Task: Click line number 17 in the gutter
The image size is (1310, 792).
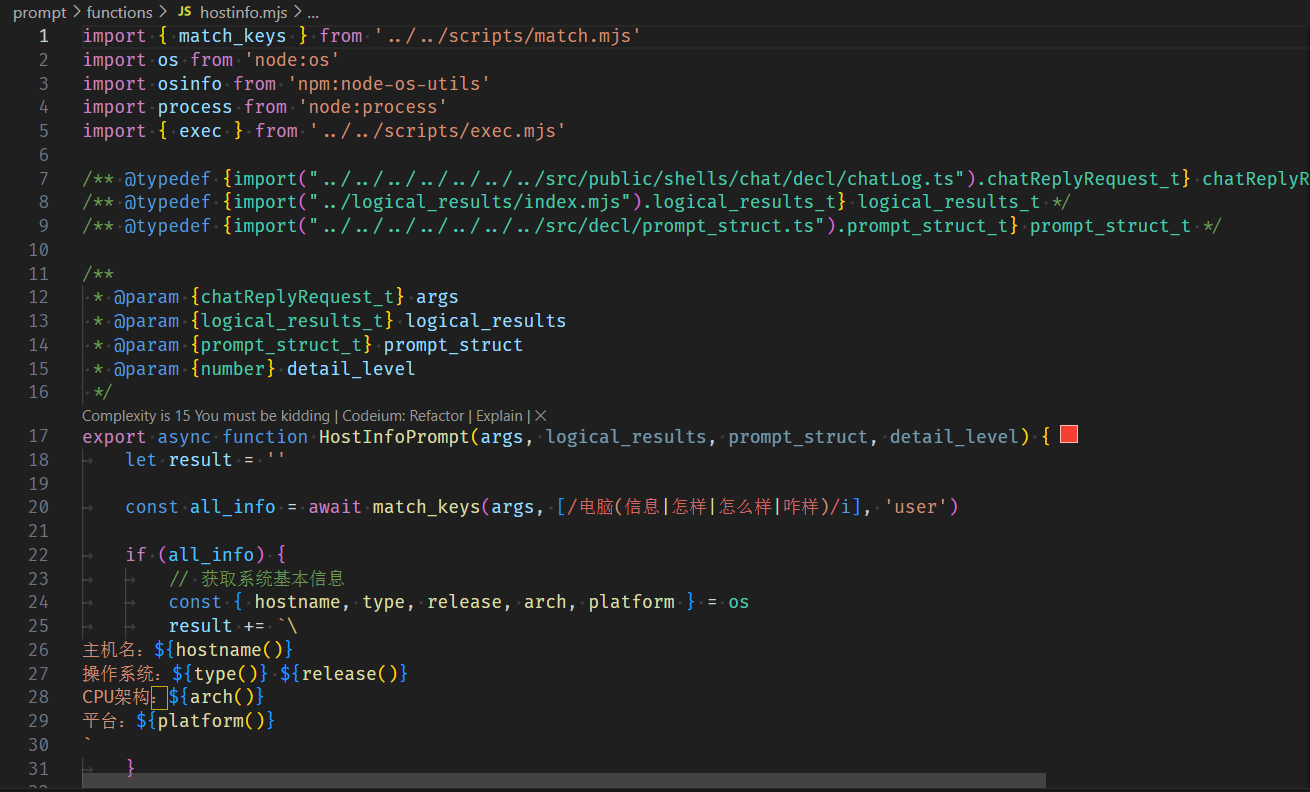Action: (x=39, y=436)
